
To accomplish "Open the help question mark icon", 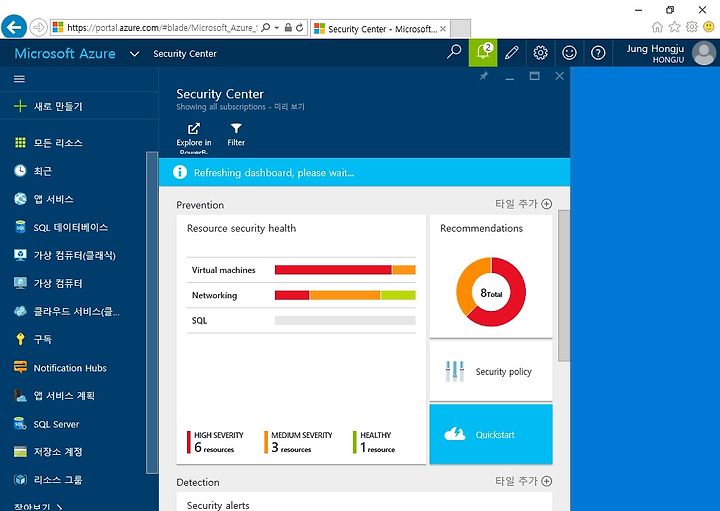I will click(598, 52).
